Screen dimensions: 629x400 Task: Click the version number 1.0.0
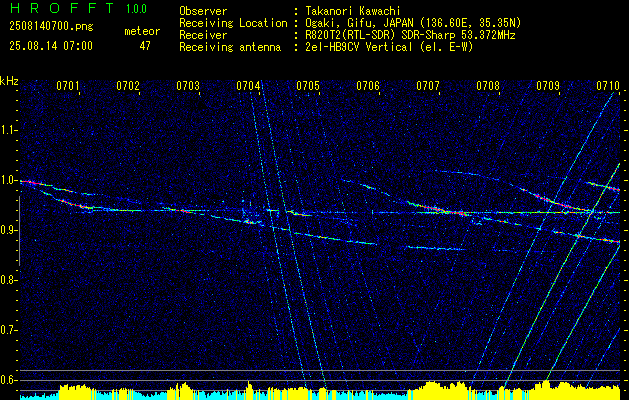(136, 9)
